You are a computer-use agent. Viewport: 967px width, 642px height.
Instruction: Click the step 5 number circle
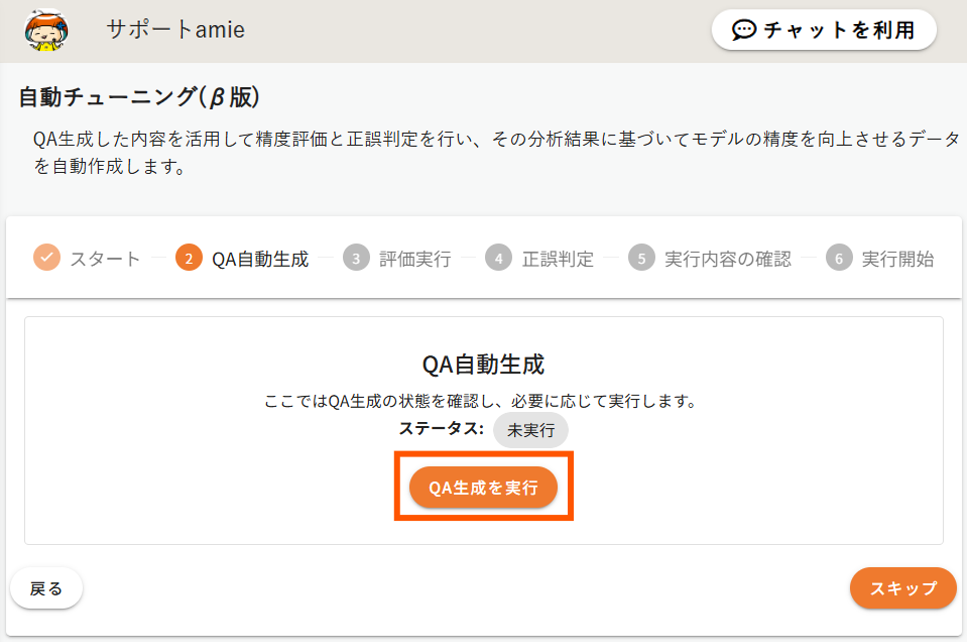[642, 259]
